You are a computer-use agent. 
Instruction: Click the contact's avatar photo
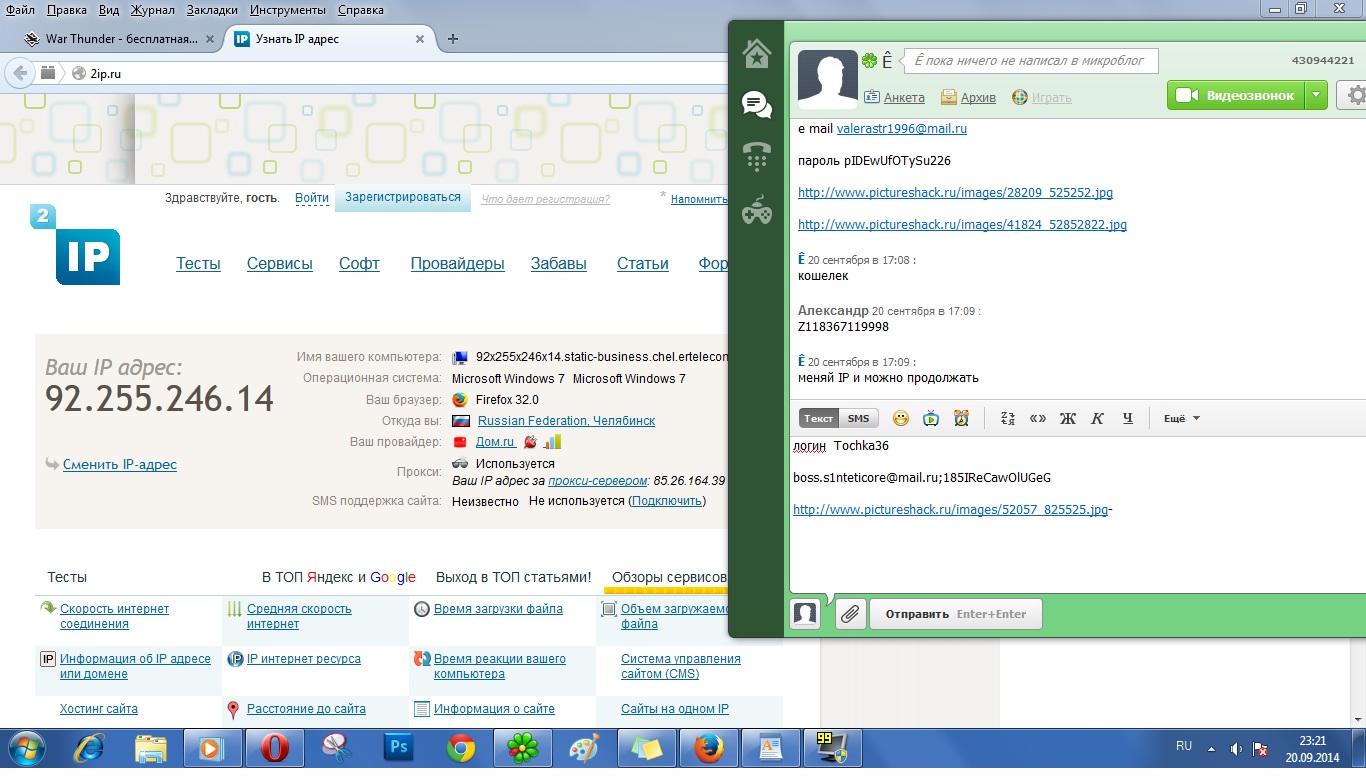click(x=828, y=80)
